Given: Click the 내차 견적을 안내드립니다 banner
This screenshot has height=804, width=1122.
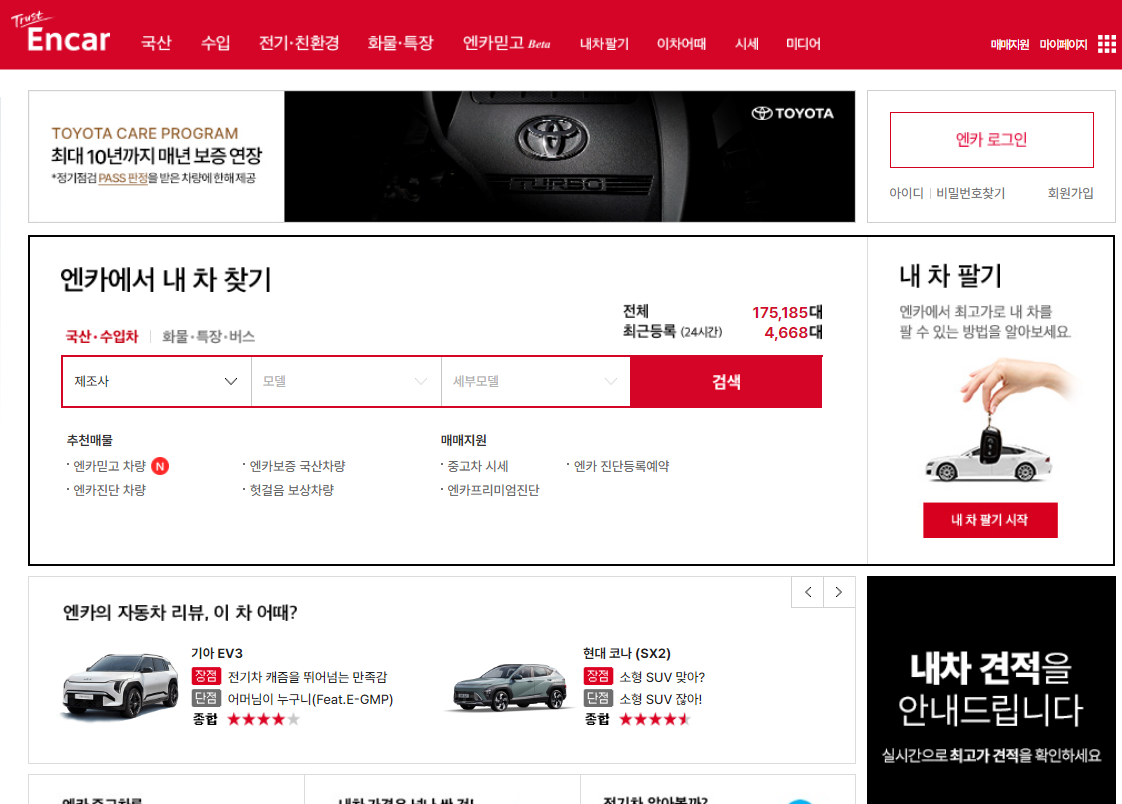Looking at the screenshot, I should click(991, 690).
